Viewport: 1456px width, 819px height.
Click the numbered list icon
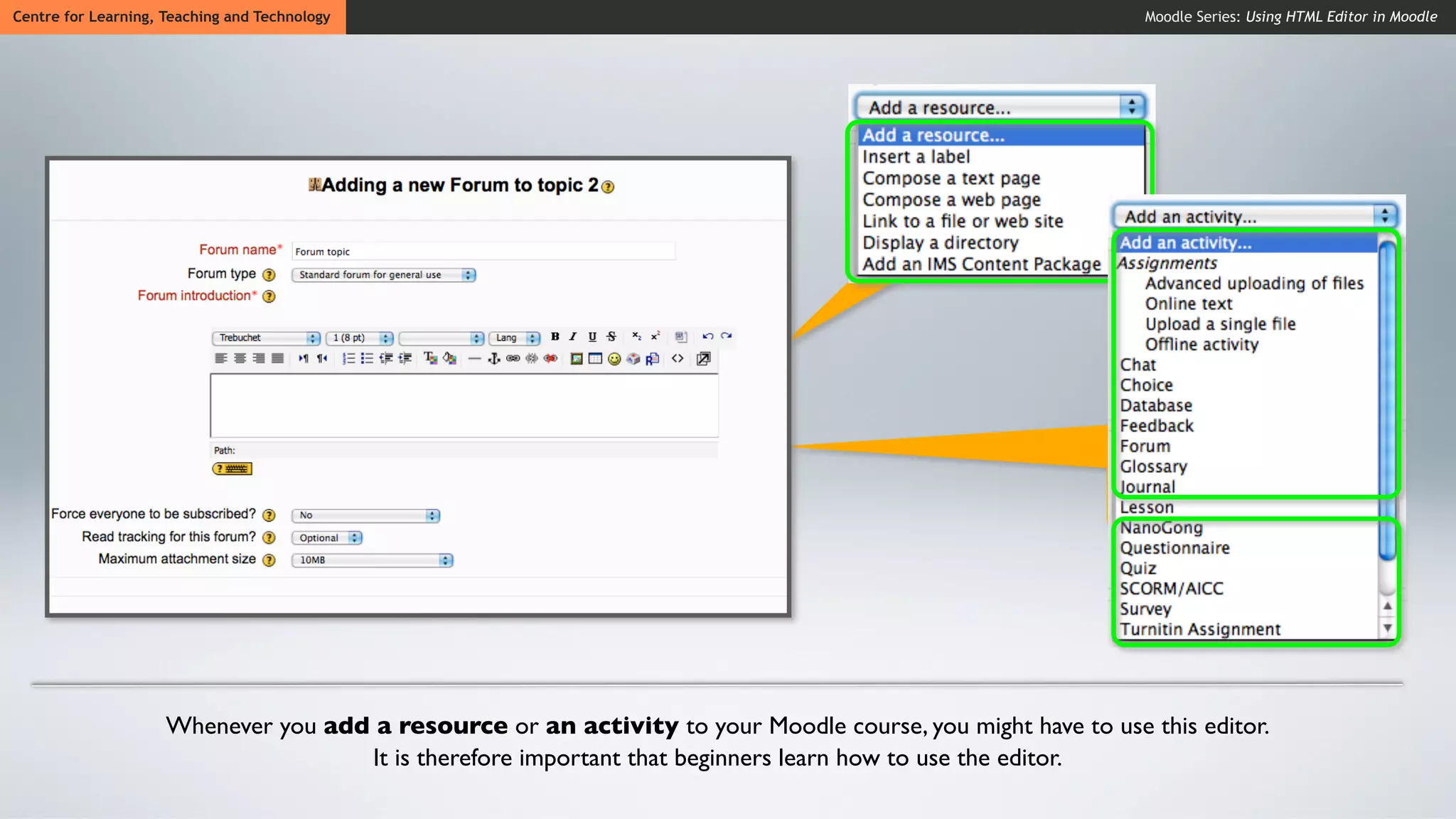(348, 359)
